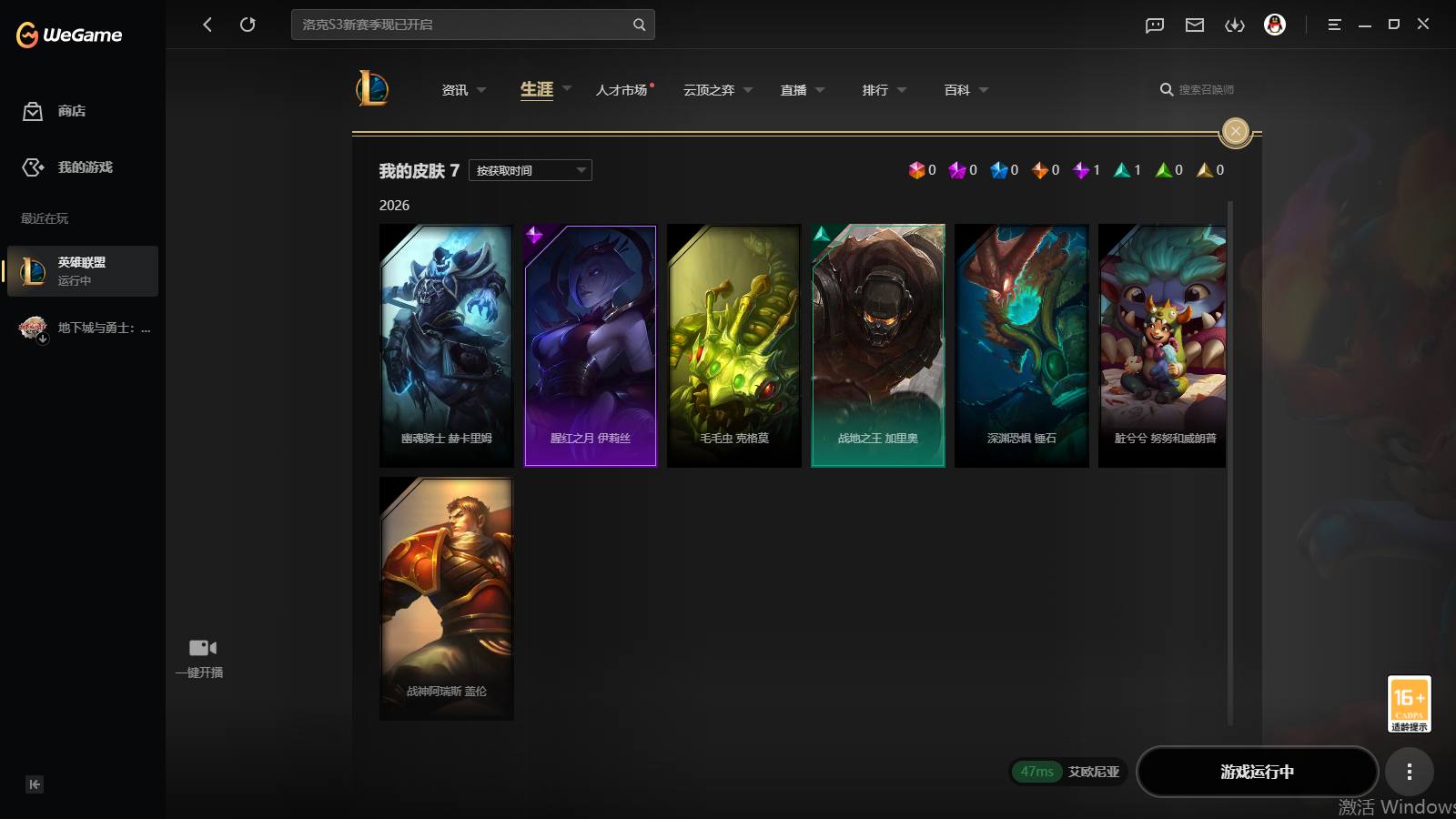Refresh the page with the reload icon
The width and height of the screenshot is (1456, 819).
(x=248, y=25)
